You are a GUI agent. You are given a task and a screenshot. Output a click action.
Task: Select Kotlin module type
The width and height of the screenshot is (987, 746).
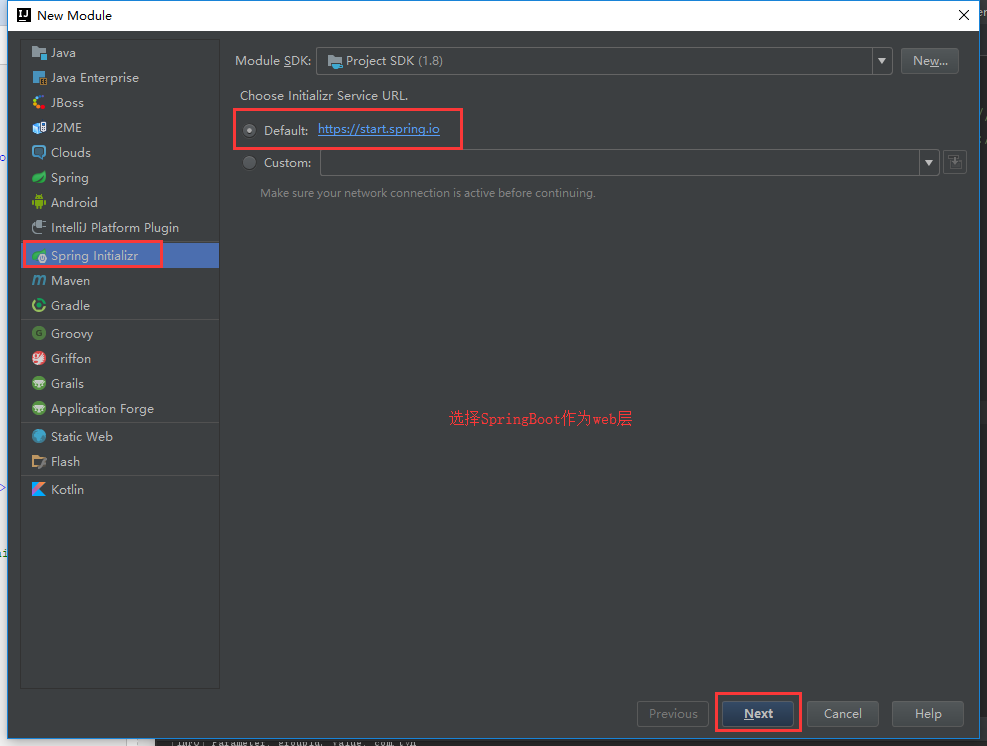(x=120, y=489)
